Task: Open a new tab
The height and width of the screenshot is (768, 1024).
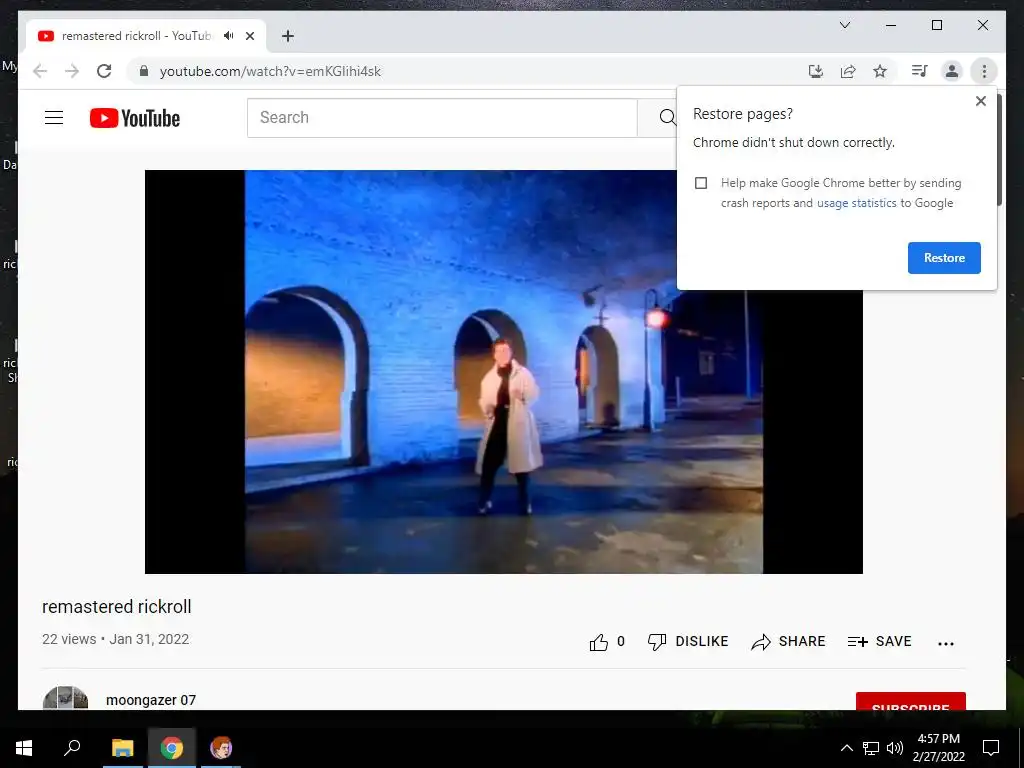Action: (x=288, y=36)
